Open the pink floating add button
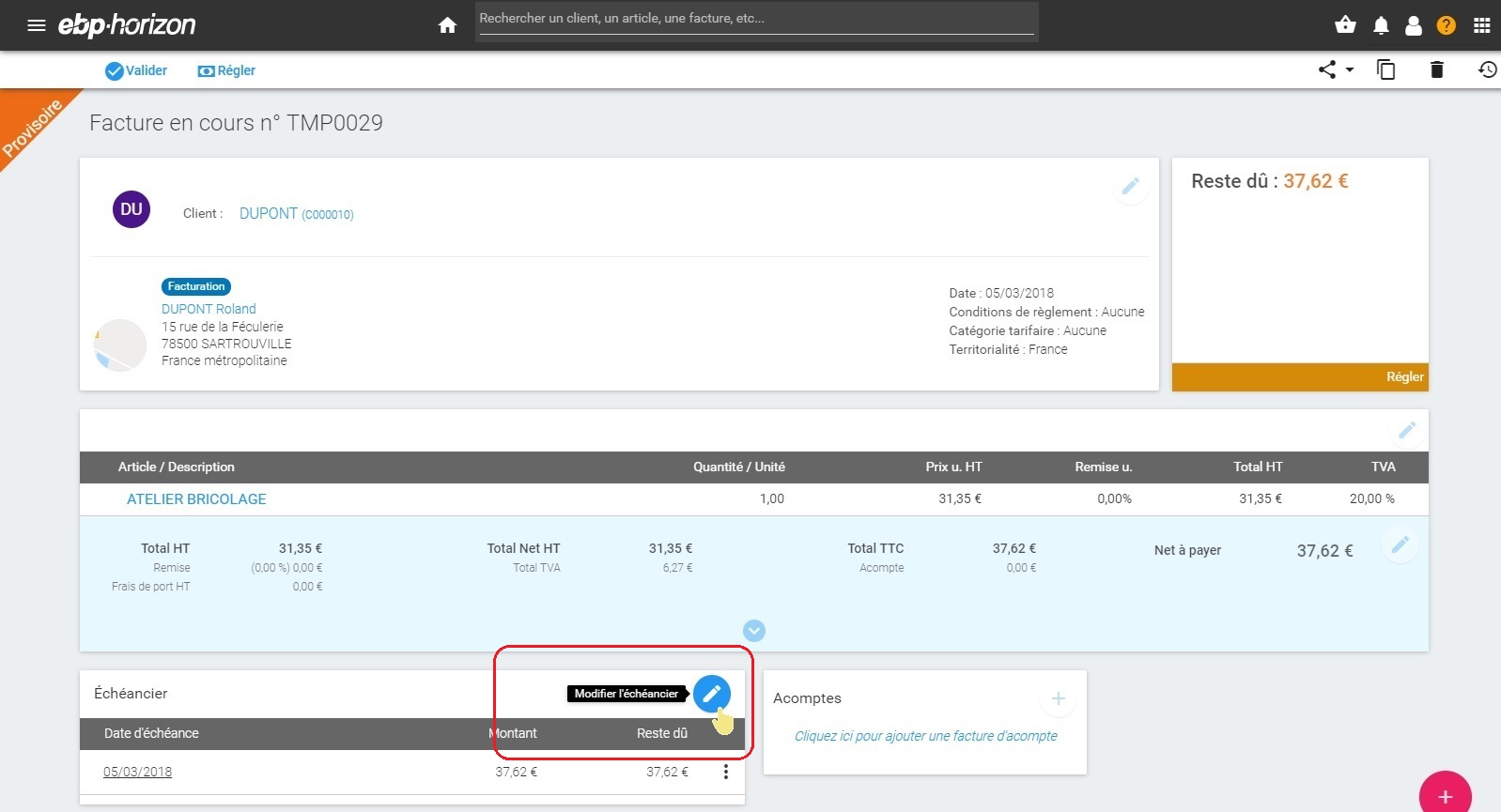This screenshot has width=1501, height=812. [x=1445, y=795]
